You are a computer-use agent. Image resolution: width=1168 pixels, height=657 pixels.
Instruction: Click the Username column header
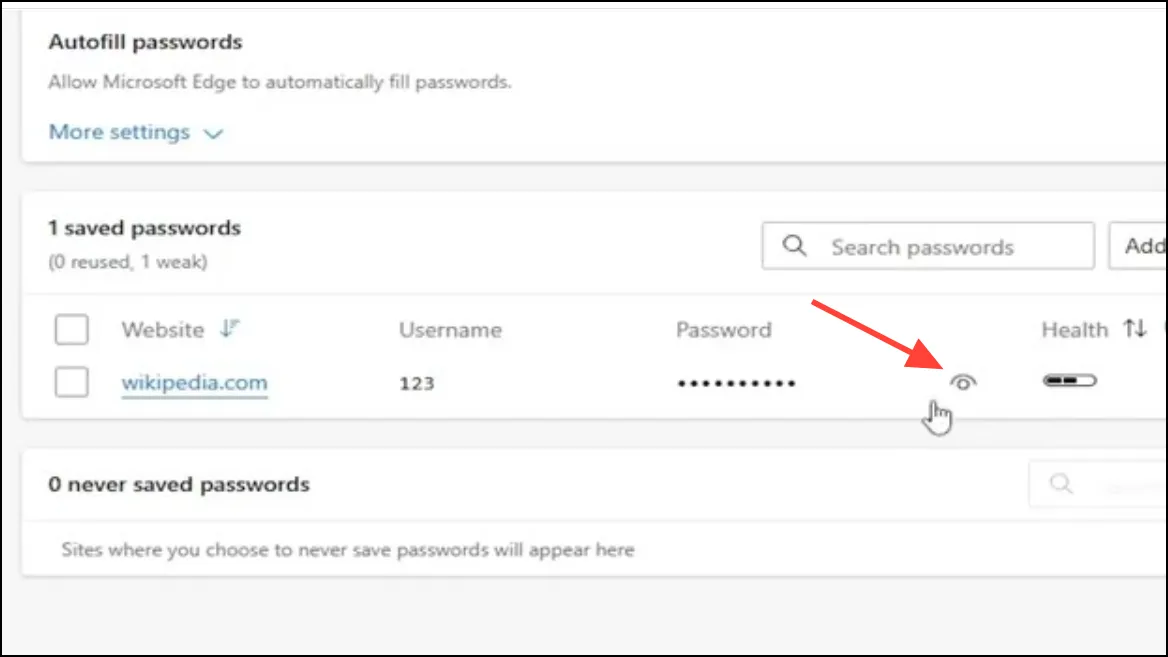450,329
